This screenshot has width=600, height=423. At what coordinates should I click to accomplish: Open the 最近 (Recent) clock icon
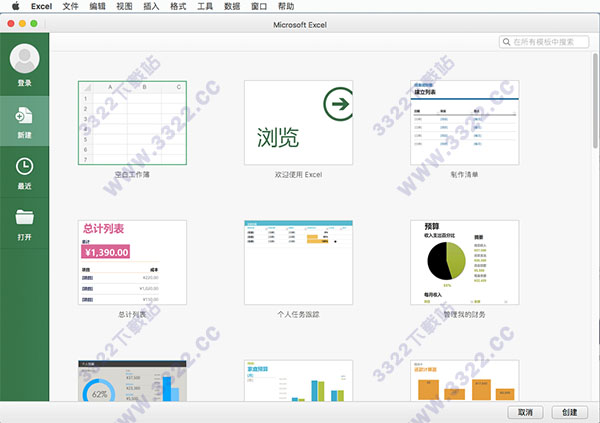coord(24,167)
